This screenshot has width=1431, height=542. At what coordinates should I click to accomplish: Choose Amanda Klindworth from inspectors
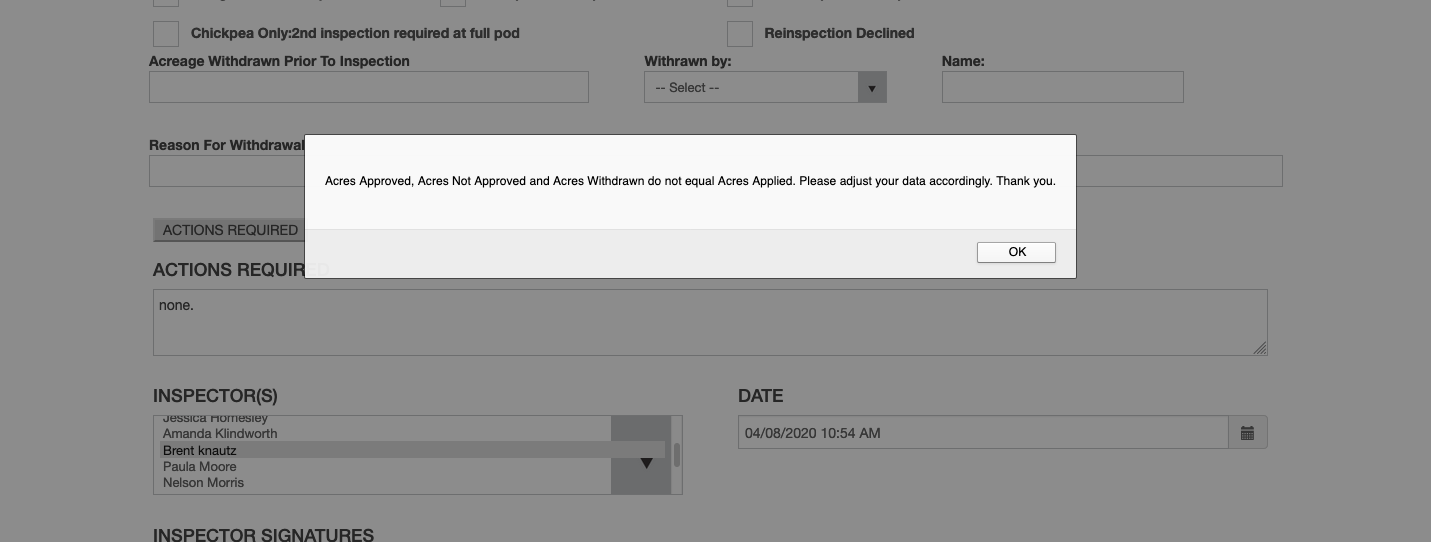click(x=220, y=434)
